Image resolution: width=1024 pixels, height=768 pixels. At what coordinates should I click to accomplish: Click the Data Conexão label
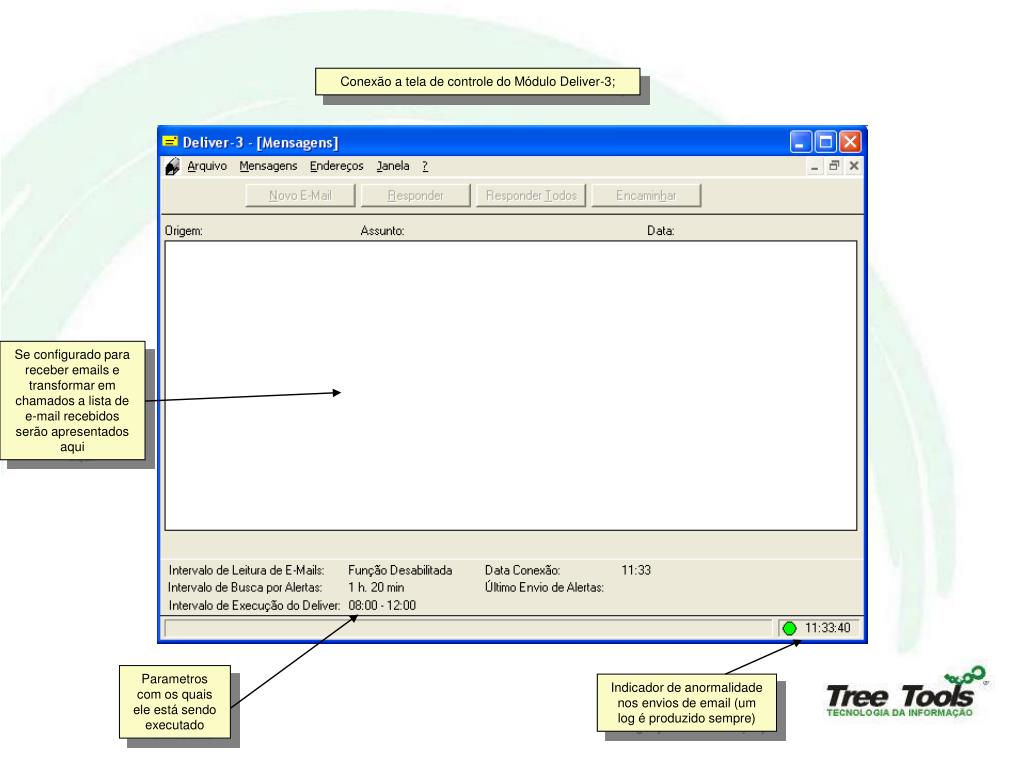[522, 570]
